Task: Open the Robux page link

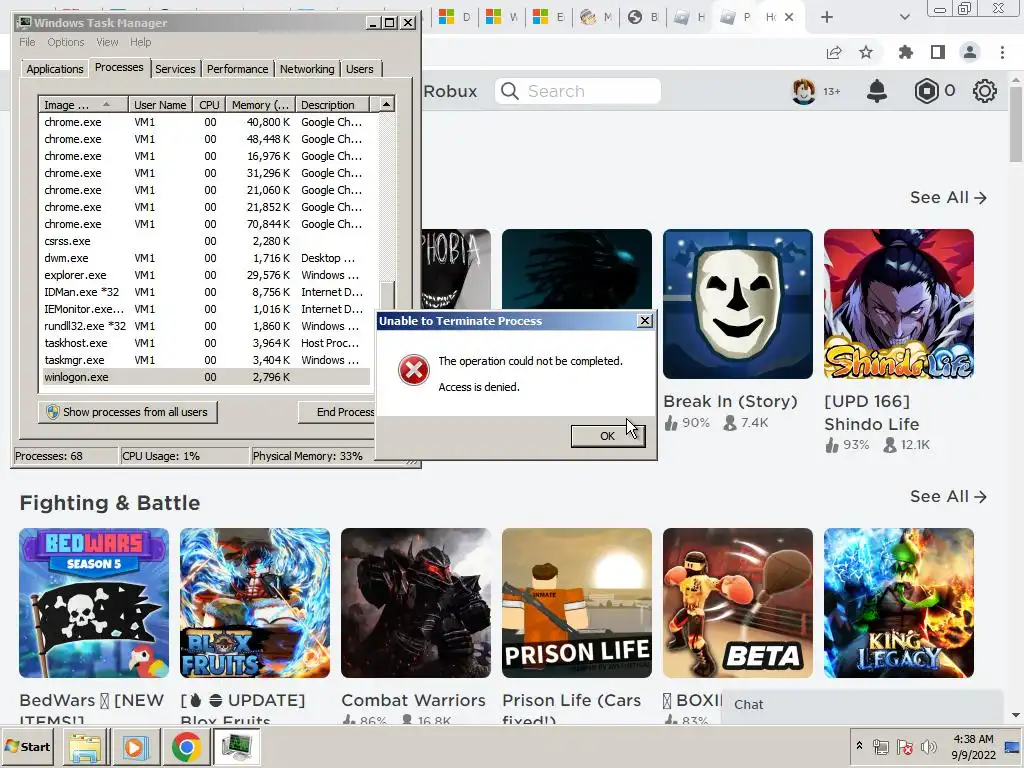Action: coord(450,91)
